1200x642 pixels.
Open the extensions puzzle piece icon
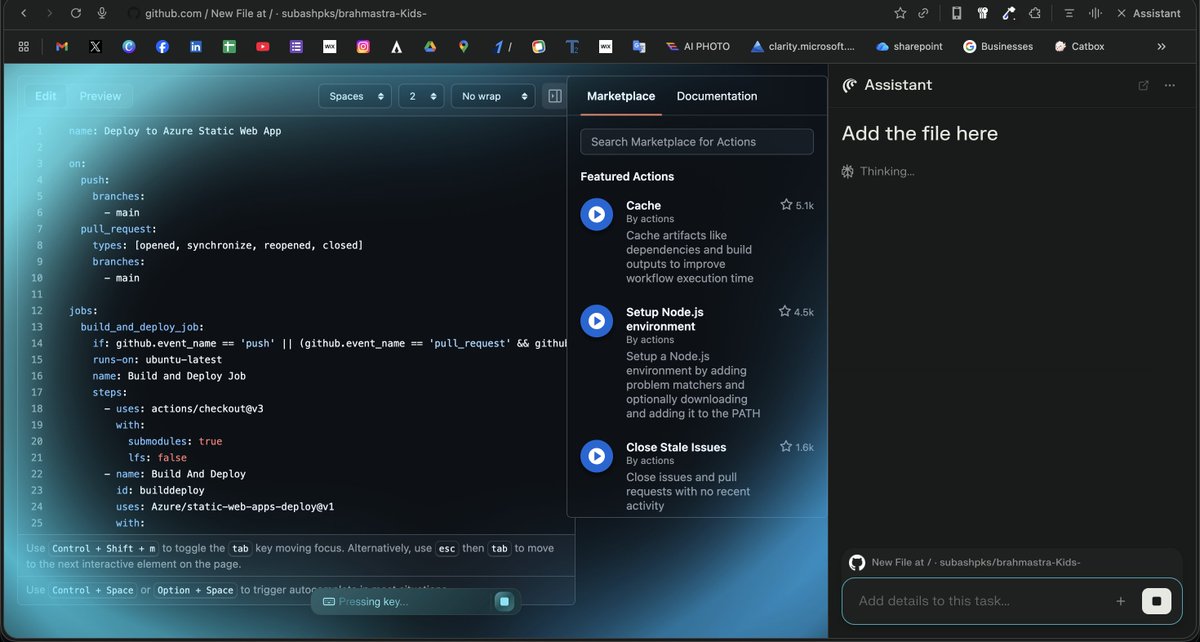(x=1035, y=13)
